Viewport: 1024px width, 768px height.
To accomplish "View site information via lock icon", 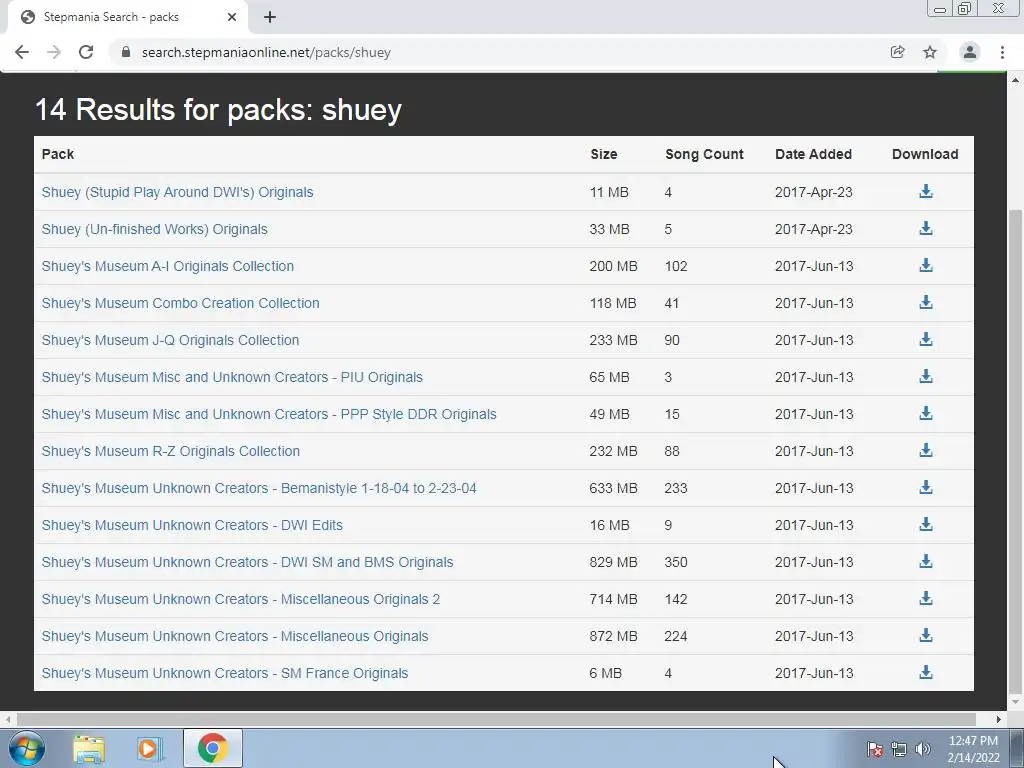I will [126, 52].
